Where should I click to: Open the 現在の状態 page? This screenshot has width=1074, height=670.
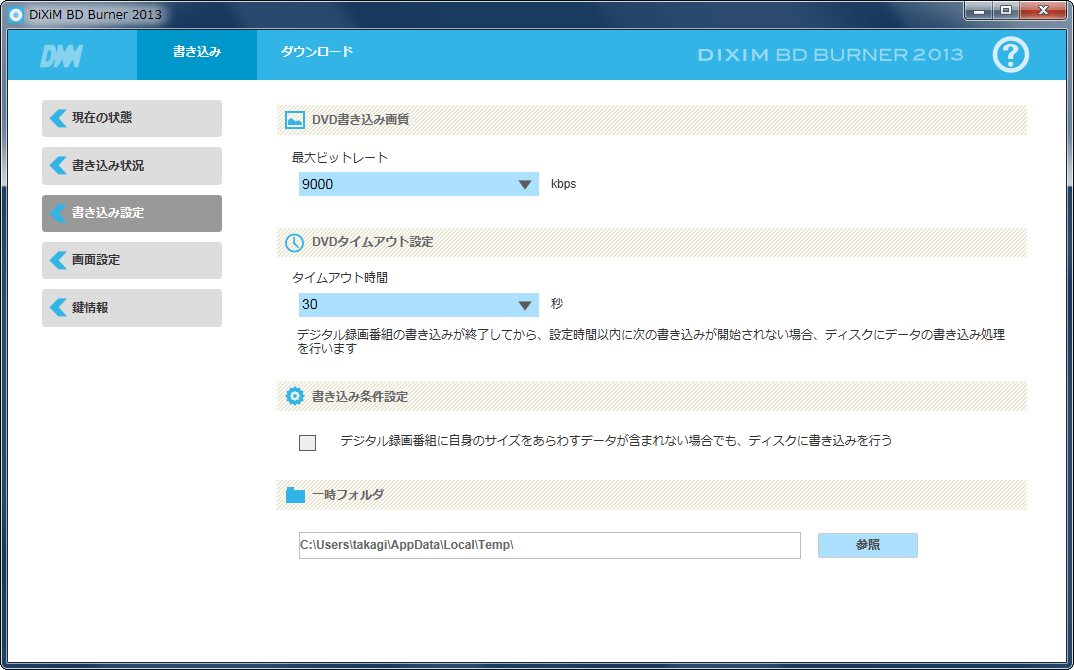[x=132, y=118]
